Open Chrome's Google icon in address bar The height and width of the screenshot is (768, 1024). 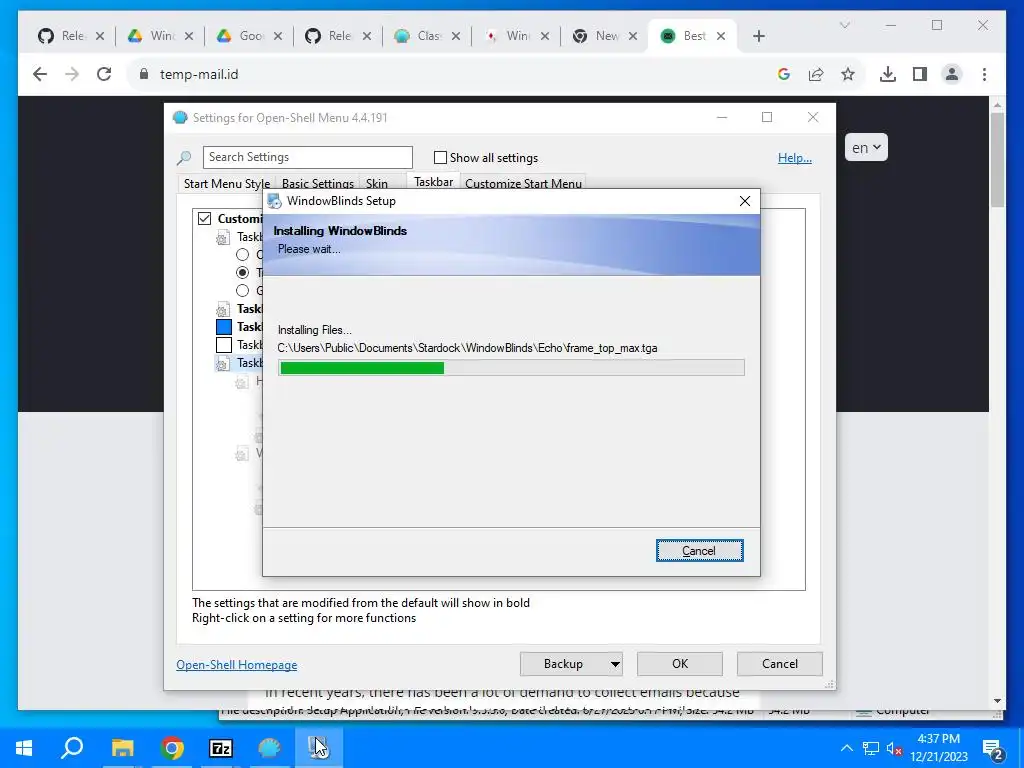pyautogui.click(x=784, y=74)
